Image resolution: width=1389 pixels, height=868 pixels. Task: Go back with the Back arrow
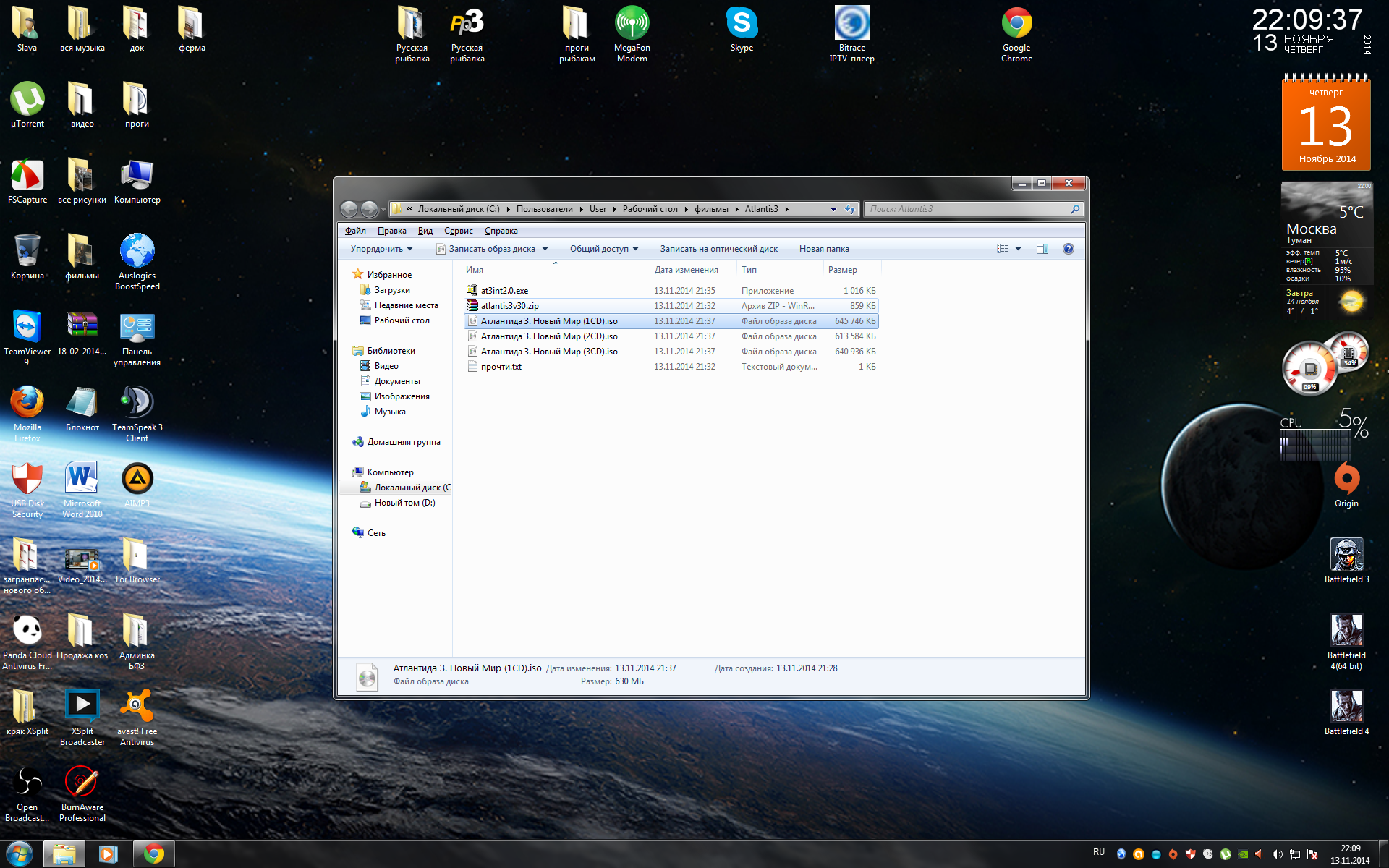click(349, 209)
